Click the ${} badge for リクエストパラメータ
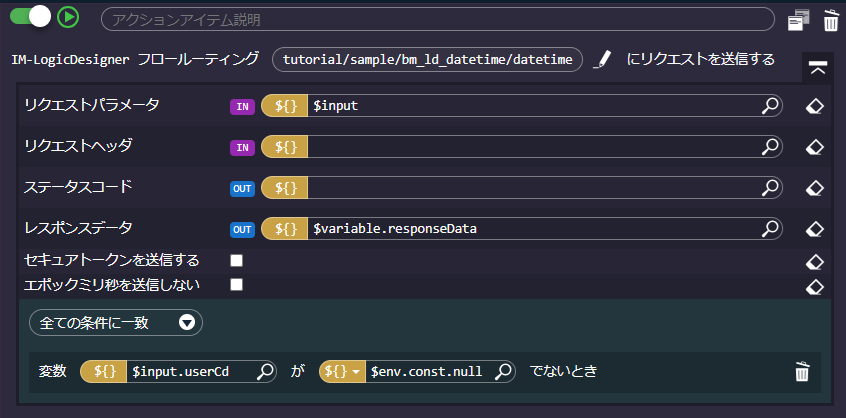The height and width of the screenshot is (418, 846). [285, 106]
